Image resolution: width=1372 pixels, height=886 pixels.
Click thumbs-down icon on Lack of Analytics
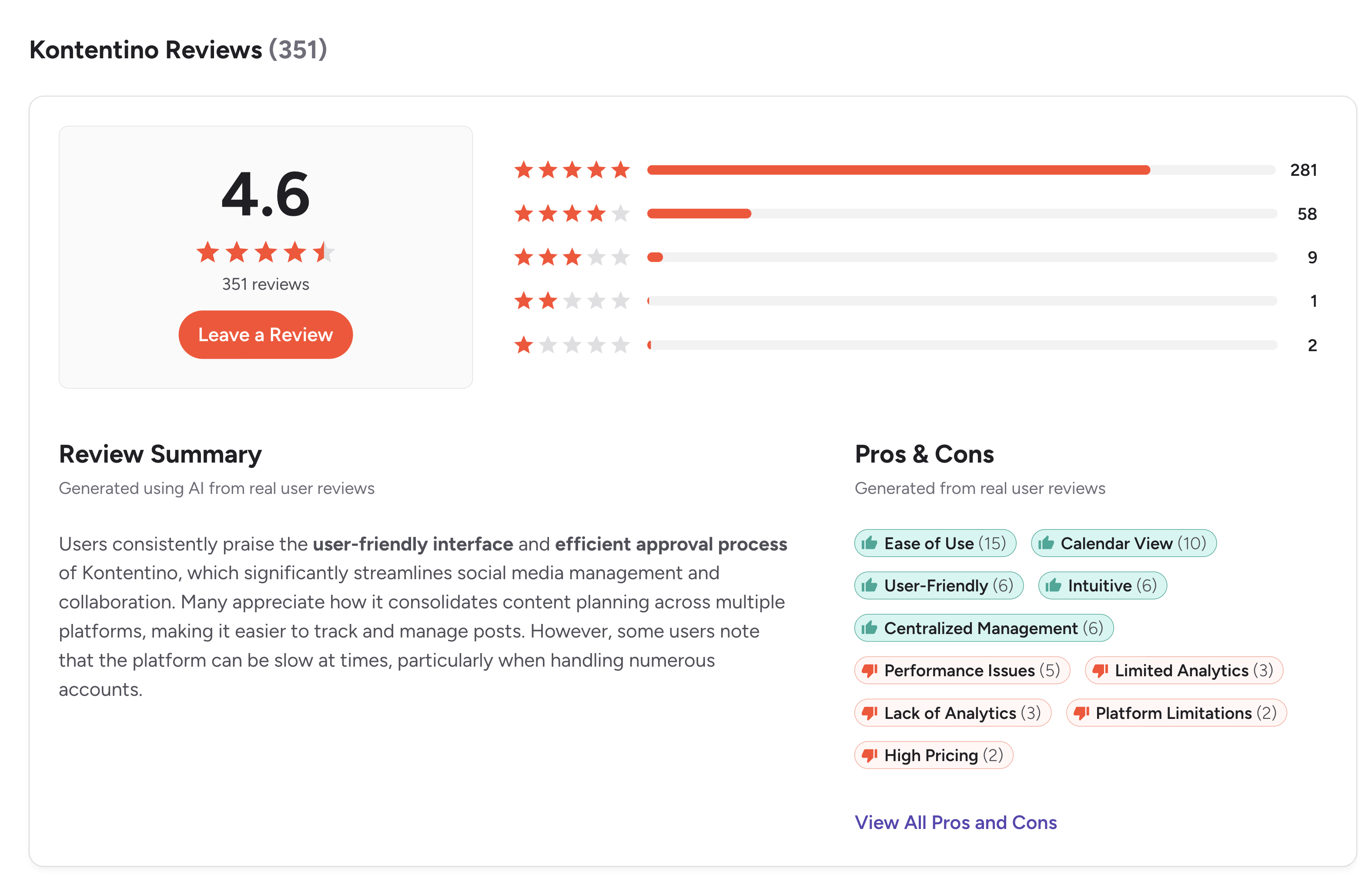click(870, 713)
